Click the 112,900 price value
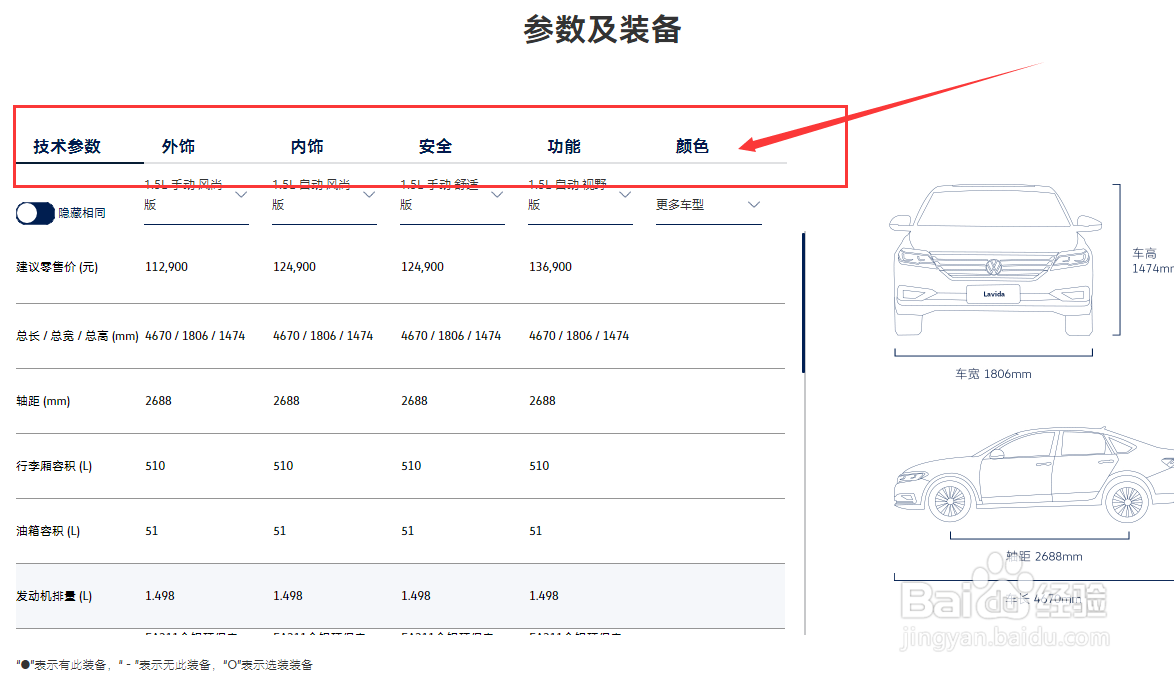The image size is (1174, 677). coord(166,267)
